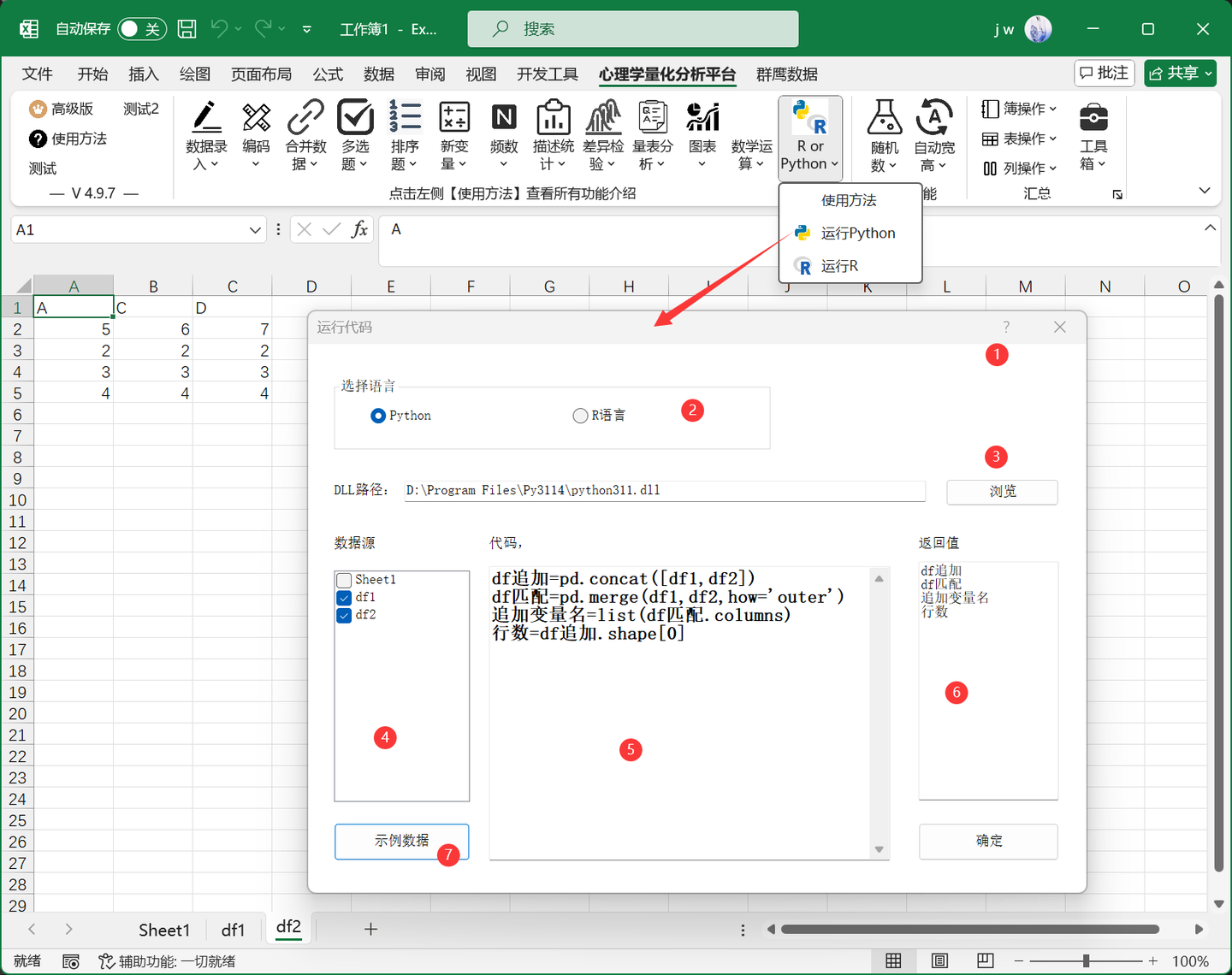Open the 列操作 column operations dropdown
Screen dimensions: 1232x975
[1019, 168]
